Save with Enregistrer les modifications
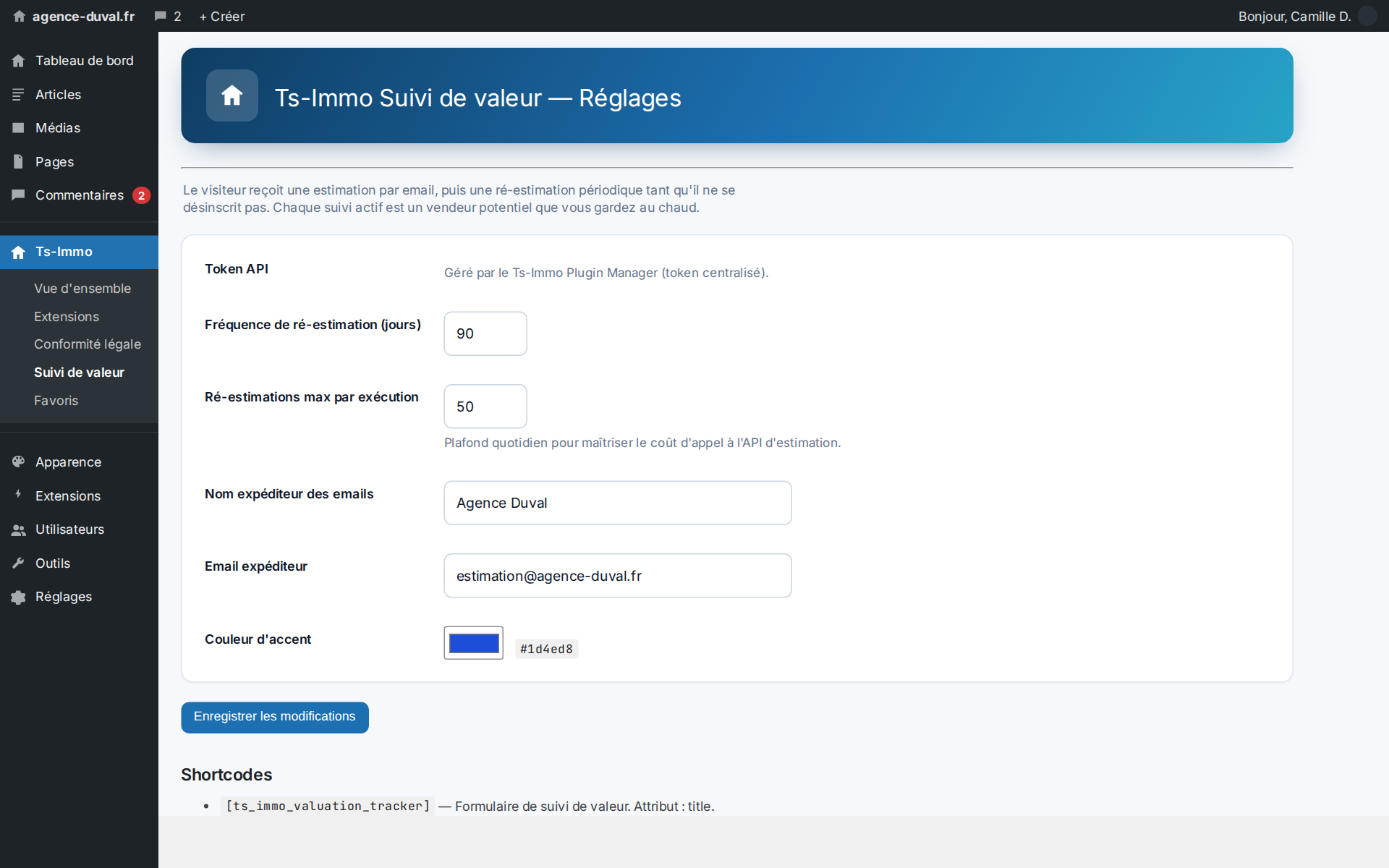 [275, 718]
